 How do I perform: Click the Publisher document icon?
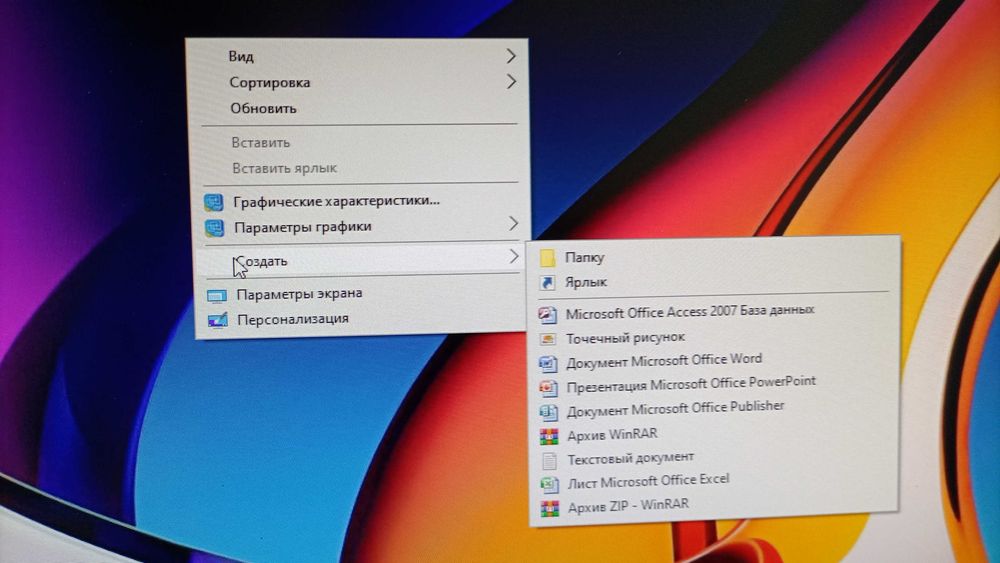[548, 412]
